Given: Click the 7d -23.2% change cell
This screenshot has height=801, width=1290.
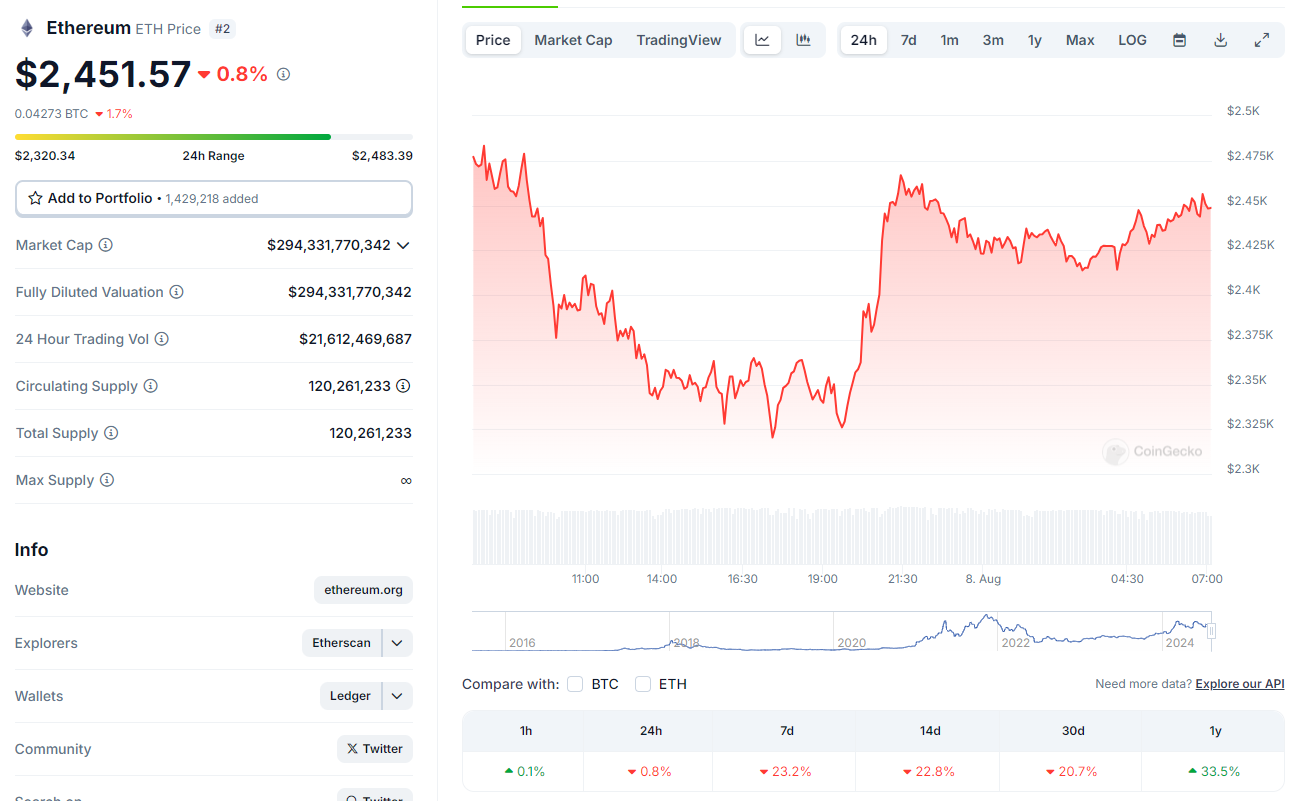Looking at the screenshot, I should click(786, 771).
